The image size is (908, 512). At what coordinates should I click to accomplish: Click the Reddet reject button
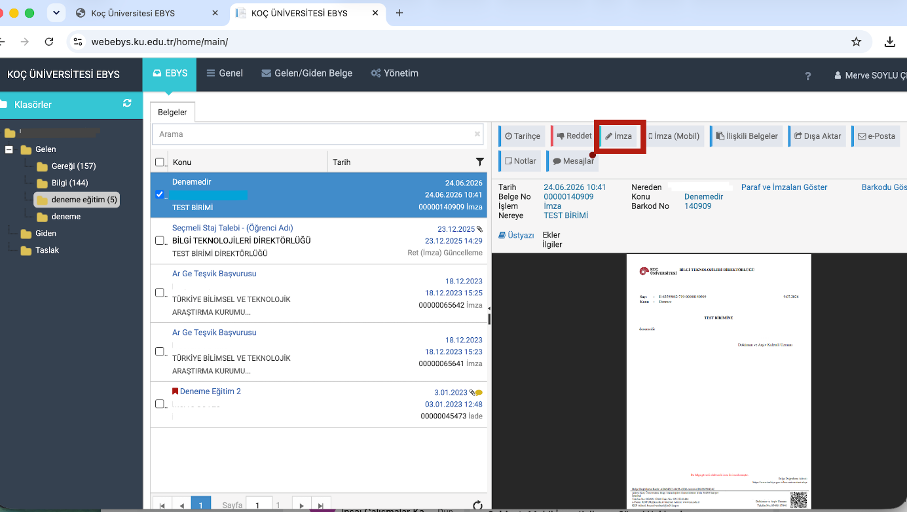pyautogui.click(x=573, y=136)
